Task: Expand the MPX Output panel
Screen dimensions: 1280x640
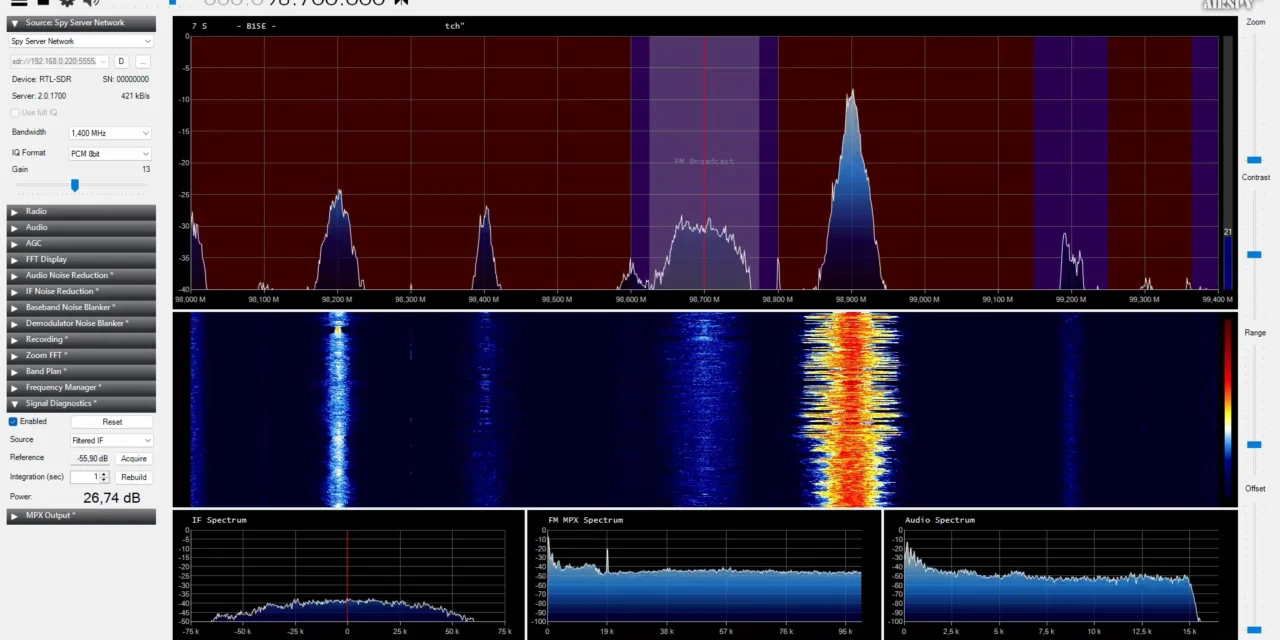Action: click(81, 516)
